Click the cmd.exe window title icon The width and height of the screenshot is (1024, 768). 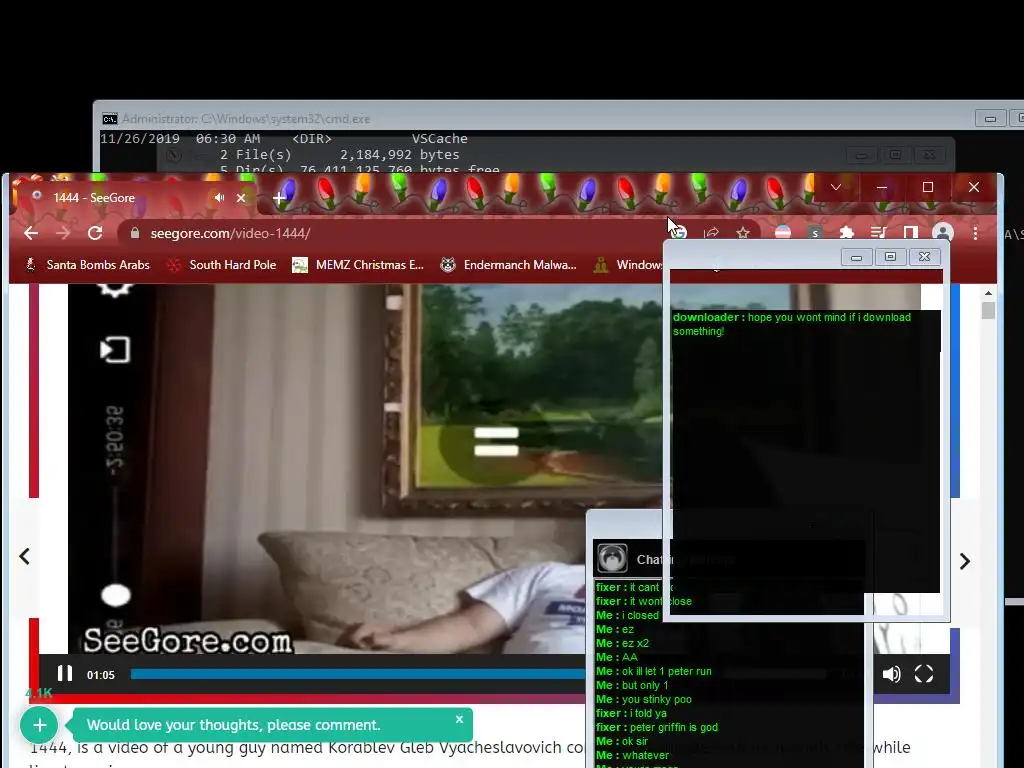[110, 119]
